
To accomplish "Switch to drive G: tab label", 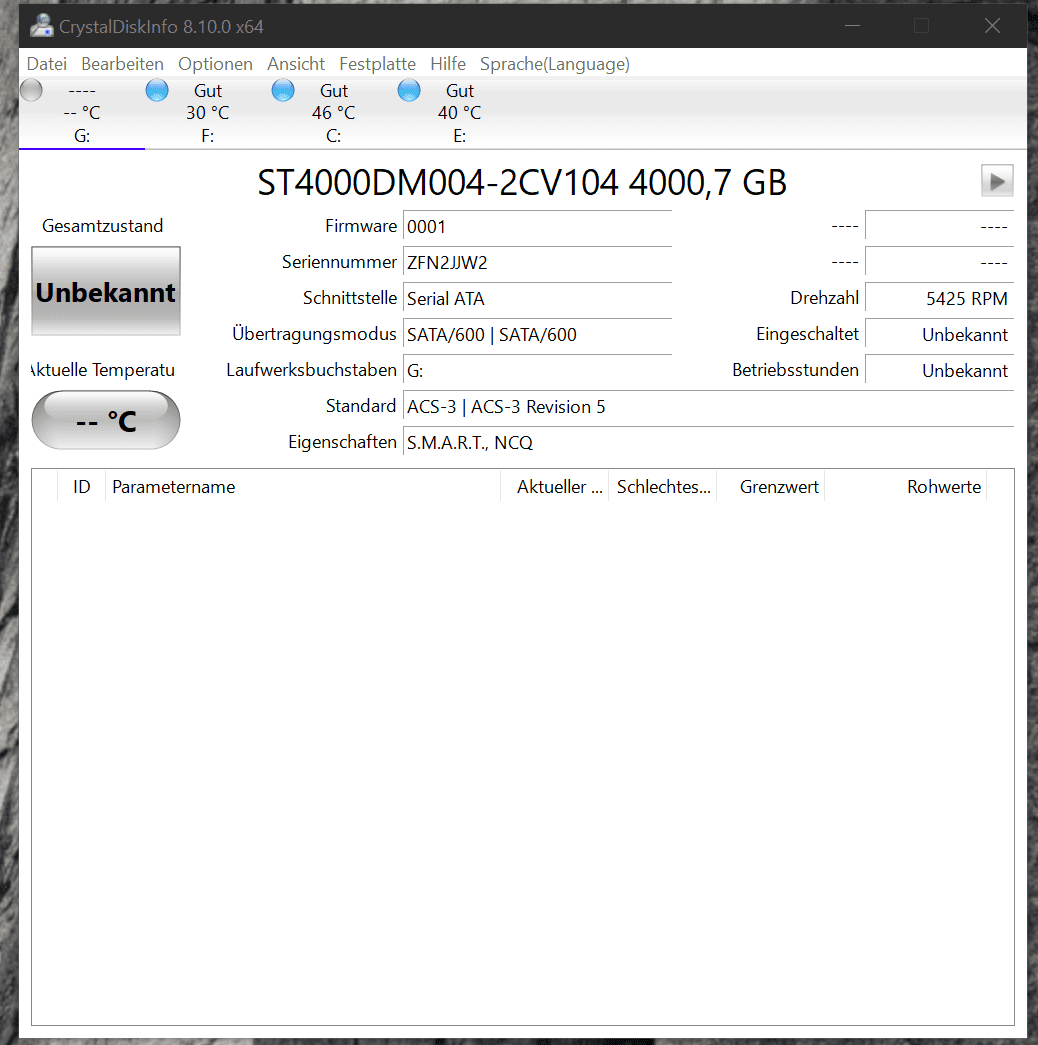I will tap(82, 136).
